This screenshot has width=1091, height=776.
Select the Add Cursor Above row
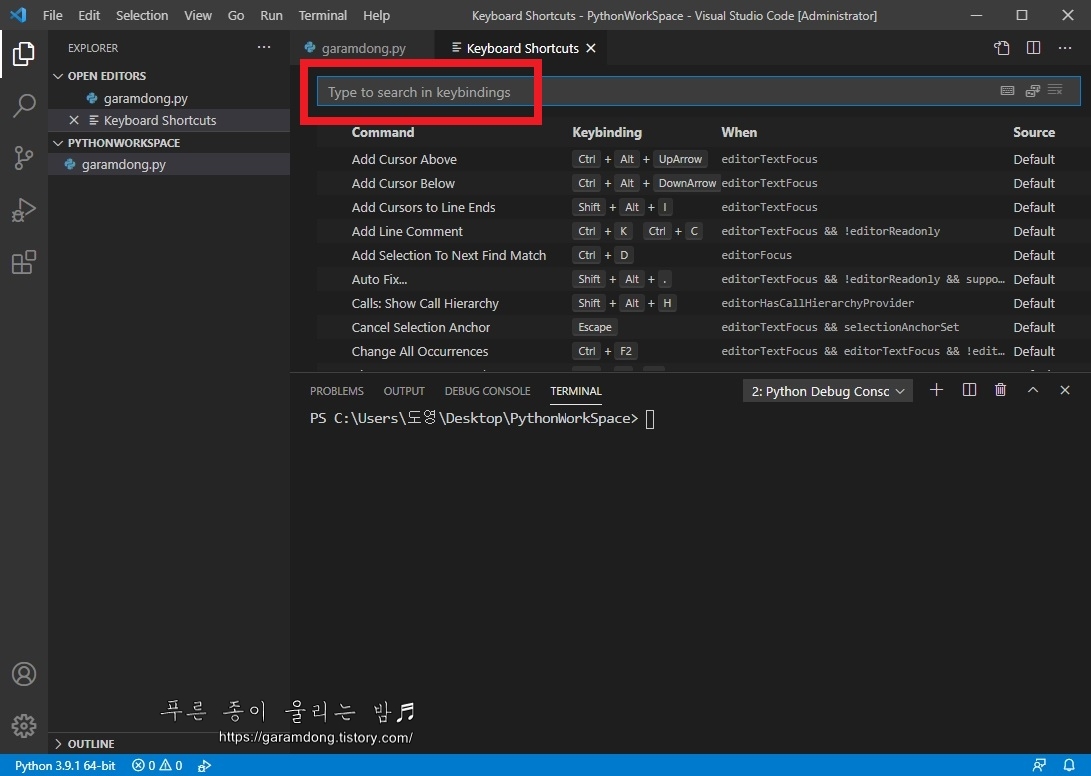[699, 159]
